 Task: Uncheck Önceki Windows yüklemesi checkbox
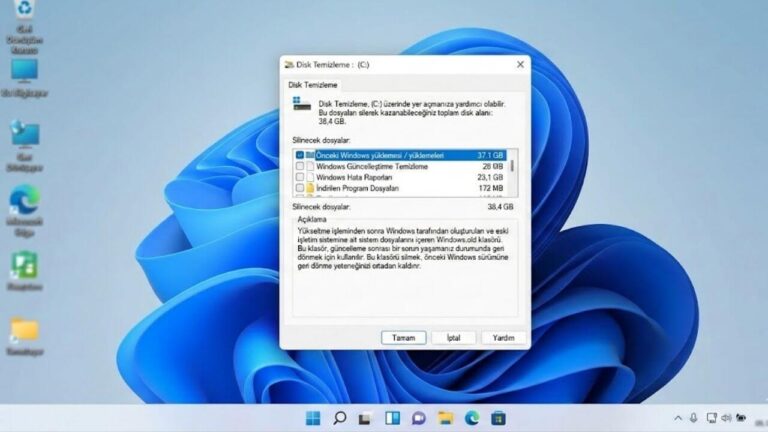[300, 155]
